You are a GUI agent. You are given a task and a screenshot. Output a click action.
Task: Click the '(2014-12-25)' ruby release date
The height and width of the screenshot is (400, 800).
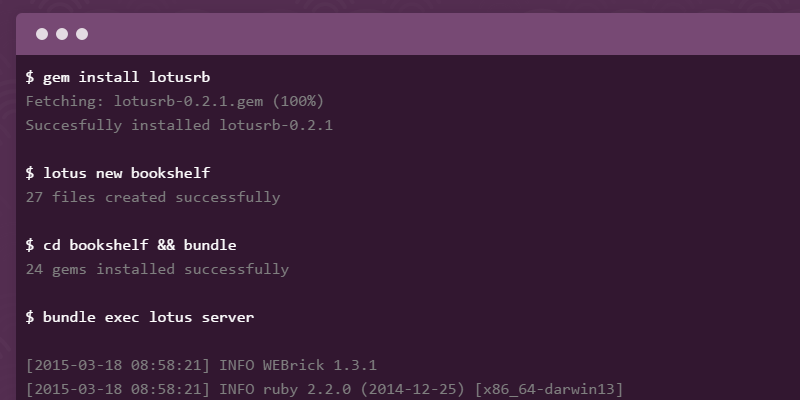click(x=412, y=389)
